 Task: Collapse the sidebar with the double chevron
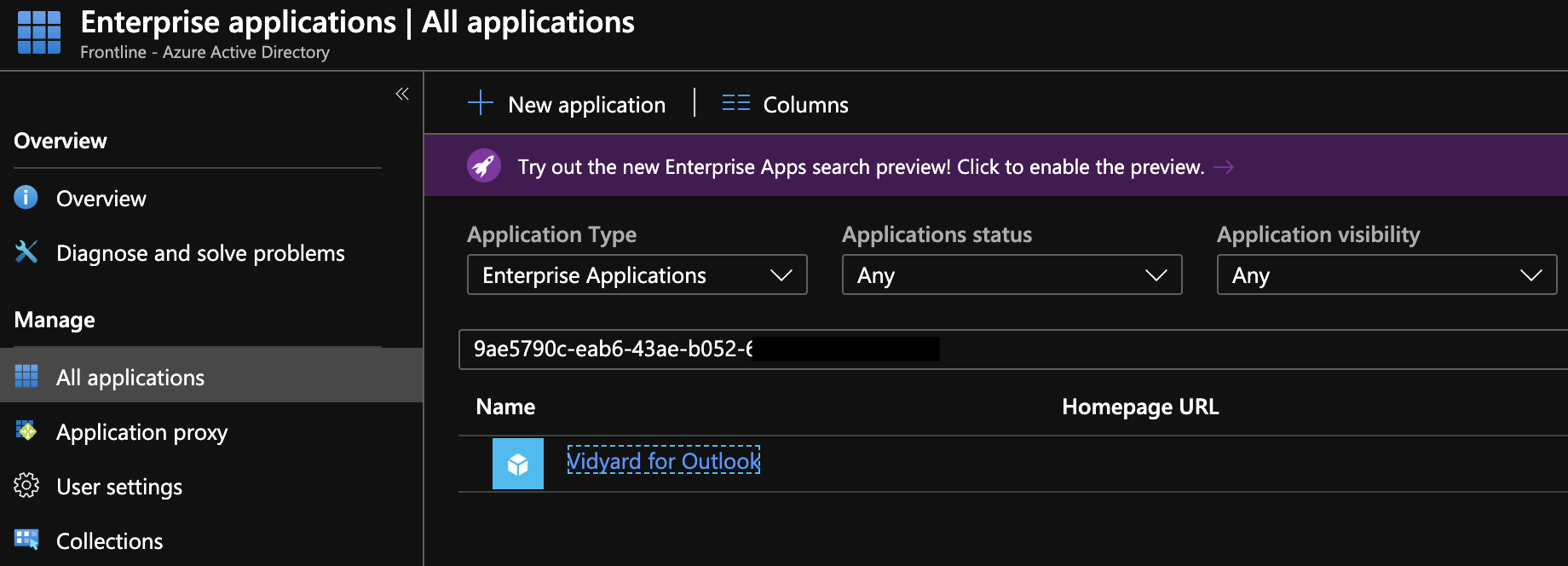(402, 94)
